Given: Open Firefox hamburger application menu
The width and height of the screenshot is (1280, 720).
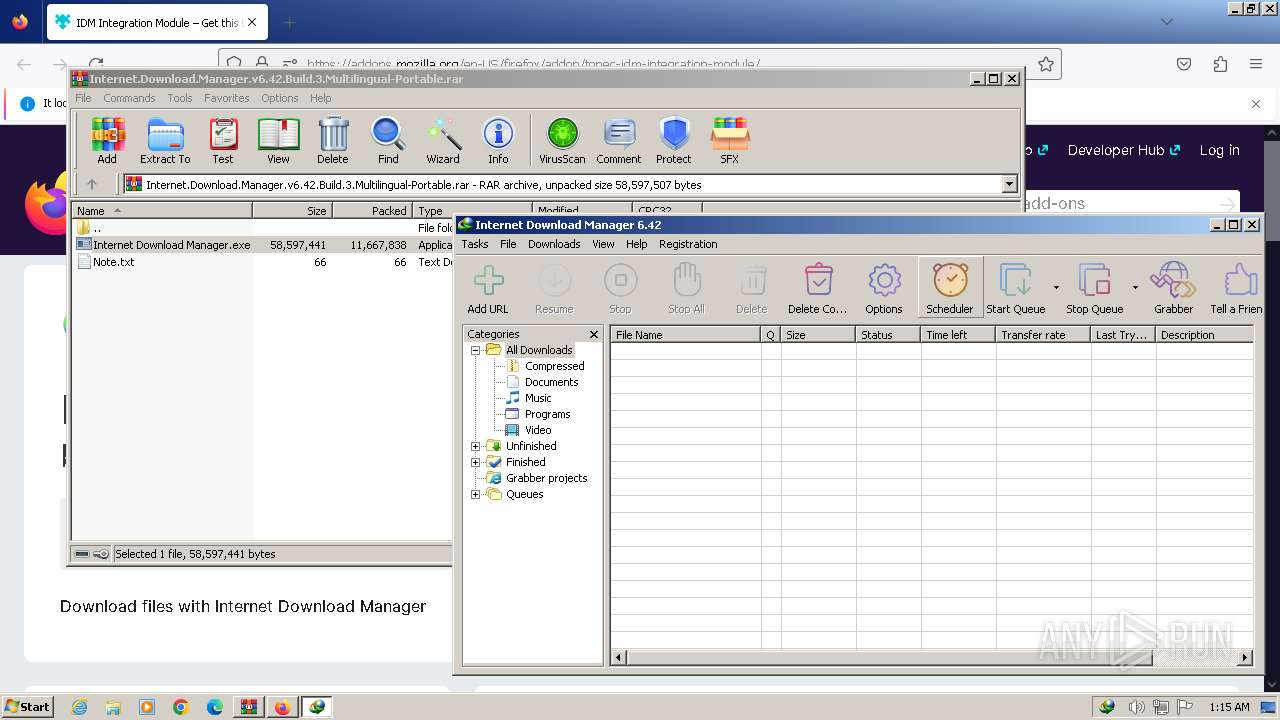Looking at the screenshot, I should click(x=1256, y=64).
